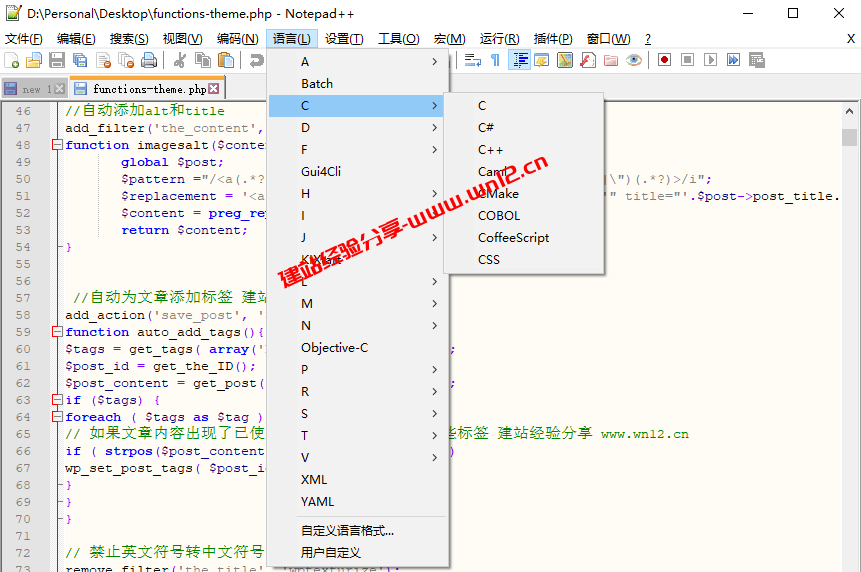Select CSS language from submenu
861x572 pixels.
tap(524, 260)
